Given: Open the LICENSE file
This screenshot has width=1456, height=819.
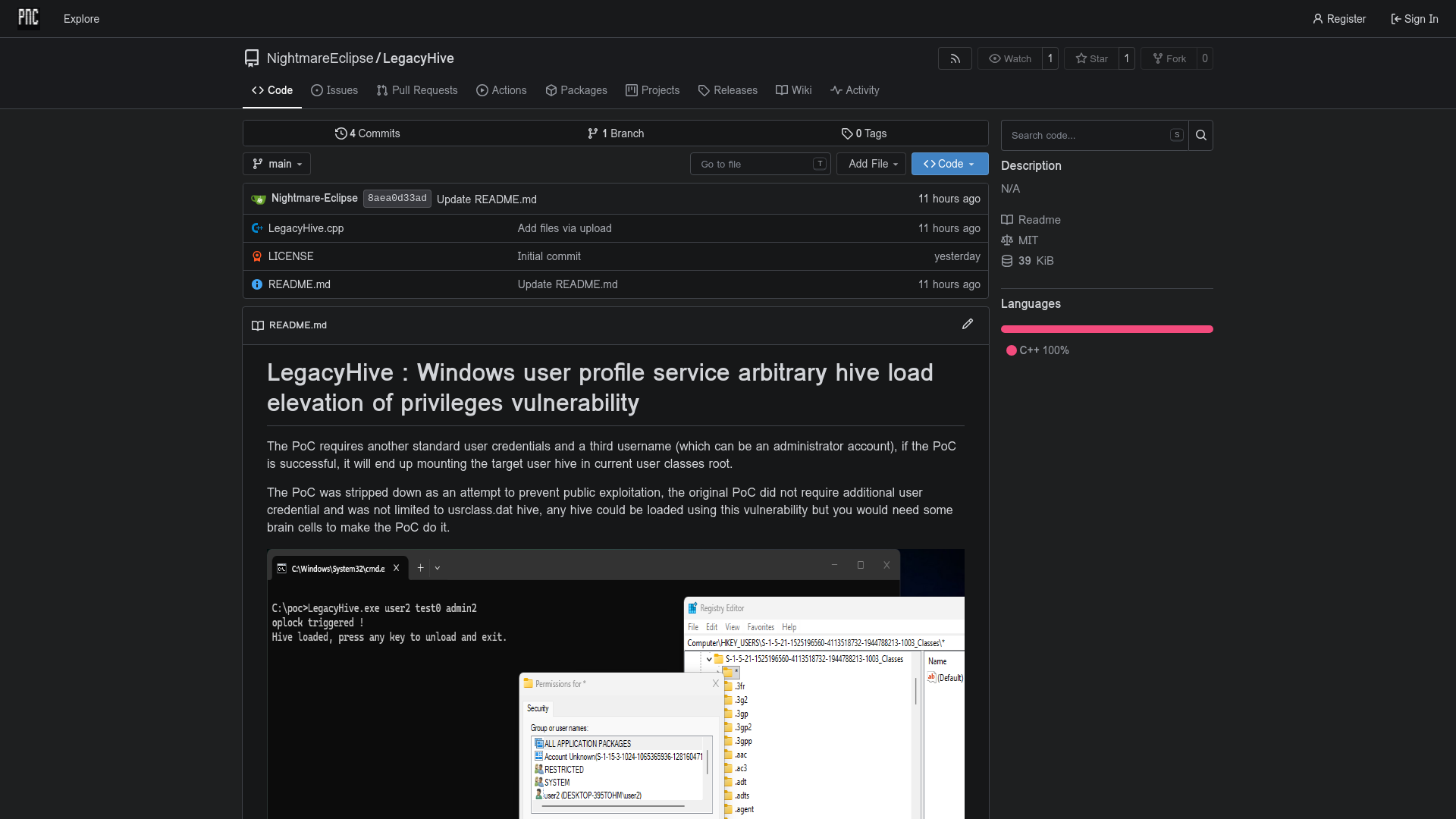Looking at the screenshot, I should (290, 256).
